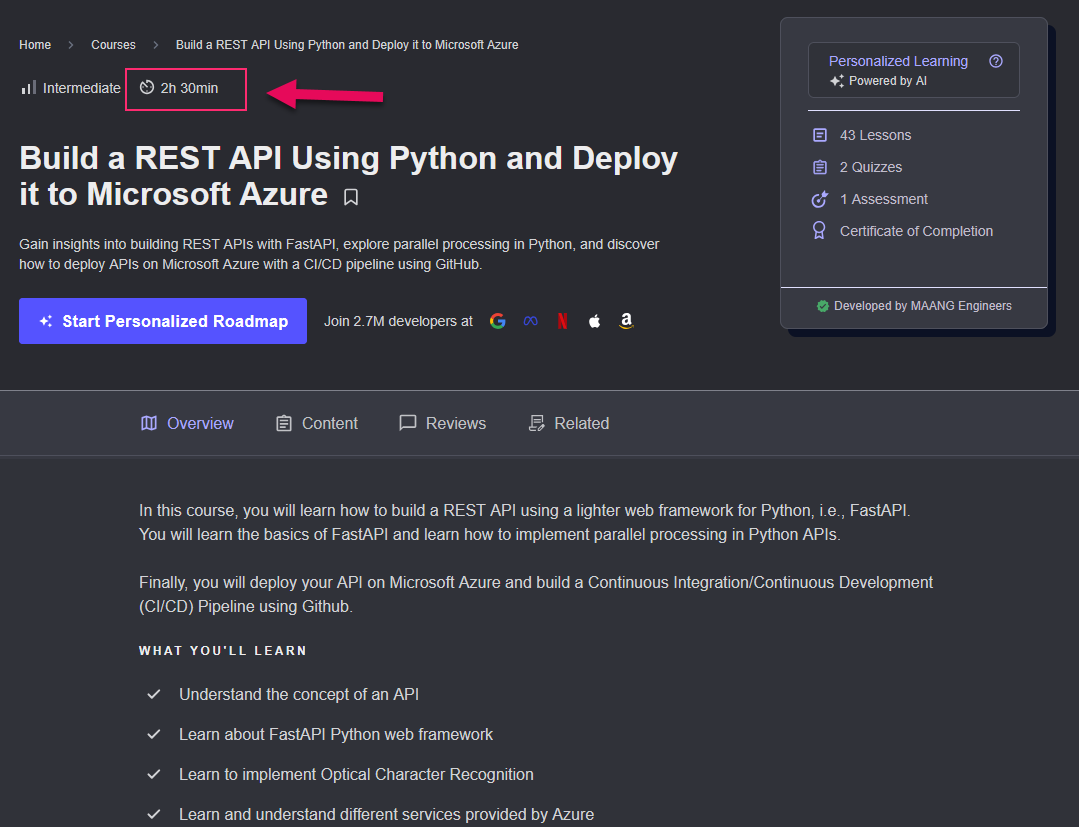Click the course name breadcrumb link
The height and width of the screenshot is (827, 1079).
click(x=347, y=45)
